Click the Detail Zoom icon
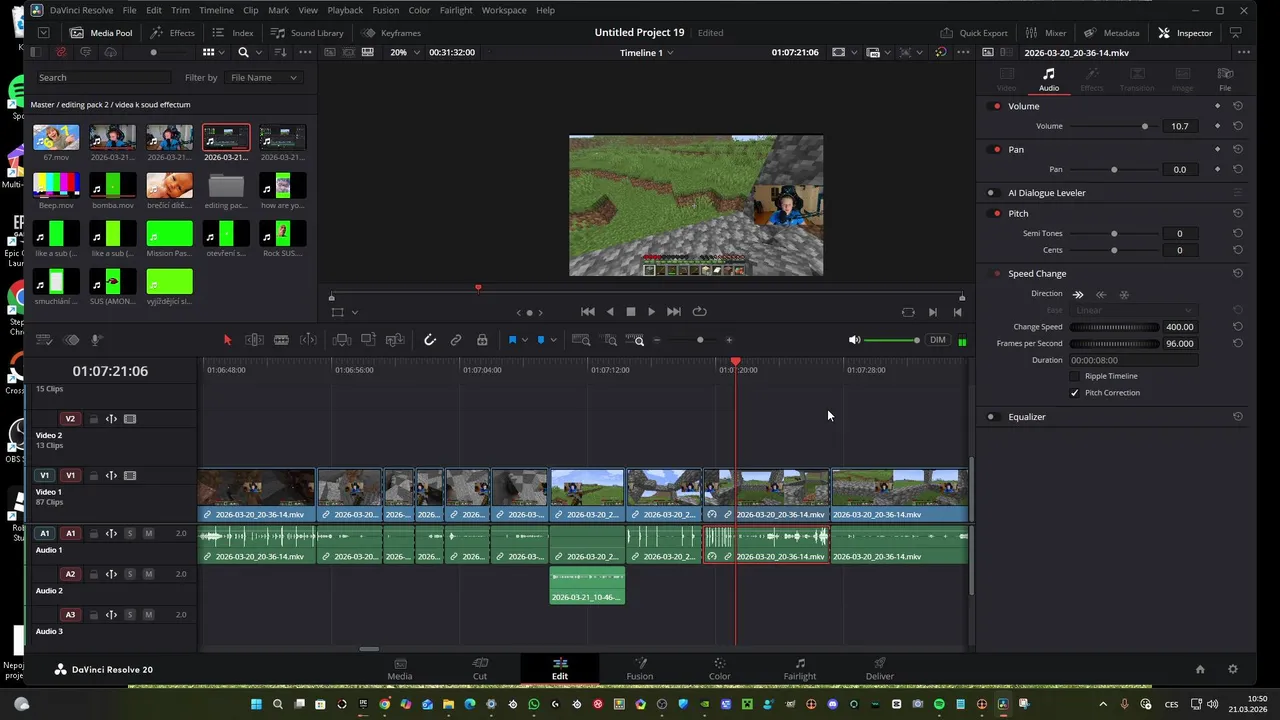This screenshot has height=720, width=1280. click(x=610, y=340)
